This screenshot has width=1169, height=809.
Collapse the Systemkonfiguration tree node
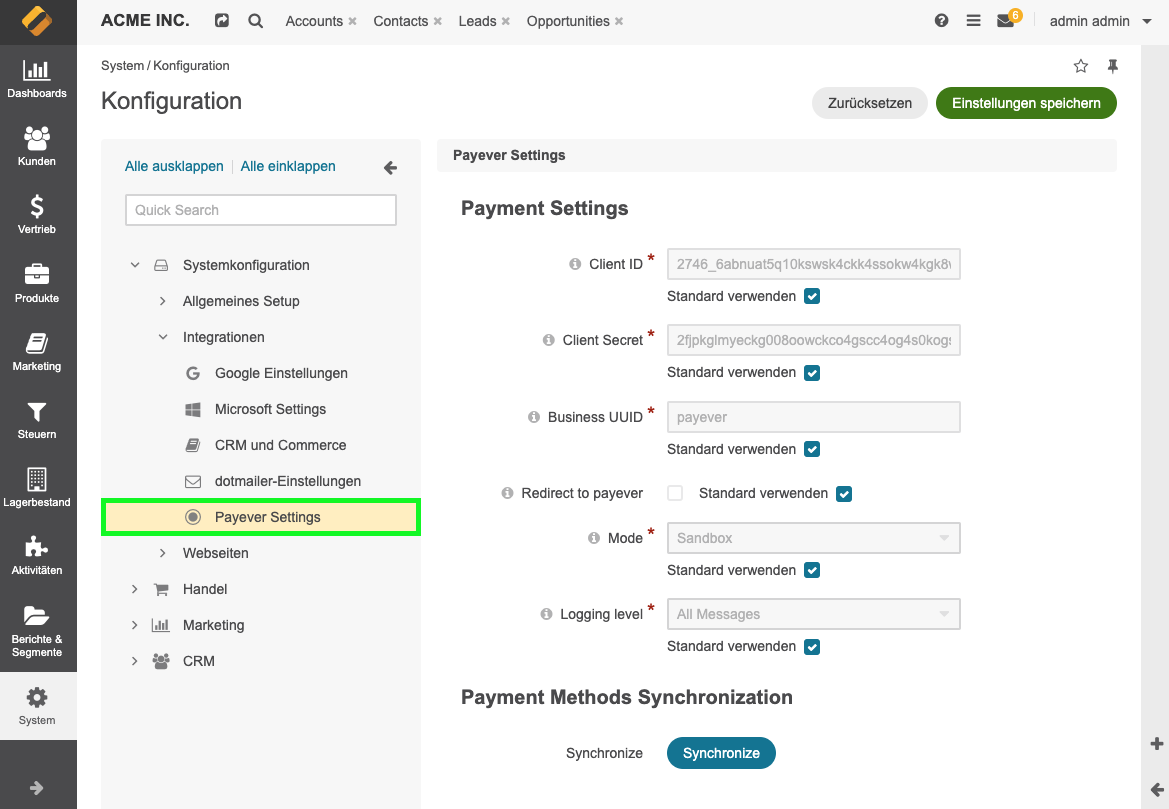point(135,265)
